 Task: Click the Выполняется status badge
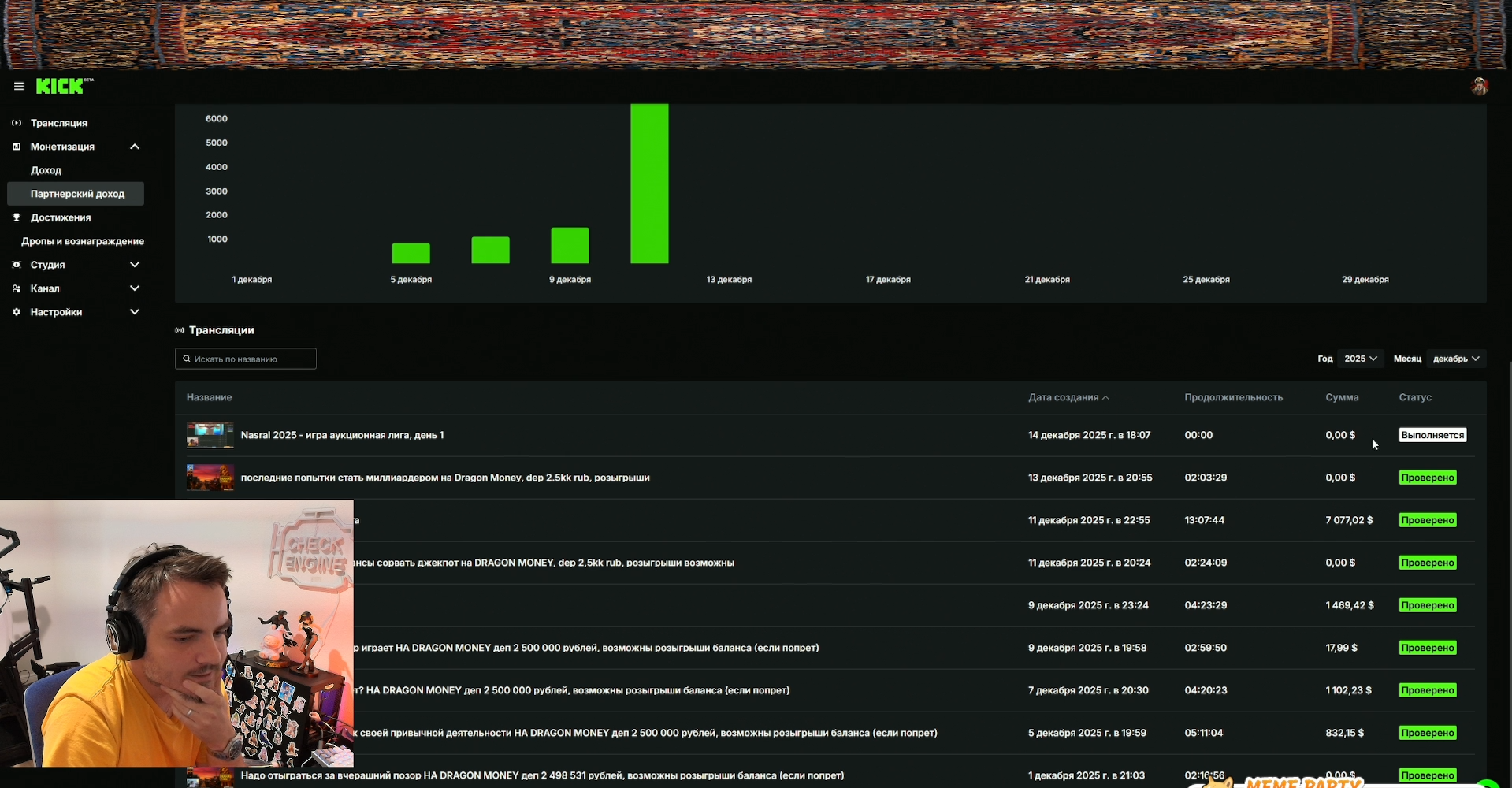tap(1432, 435)
